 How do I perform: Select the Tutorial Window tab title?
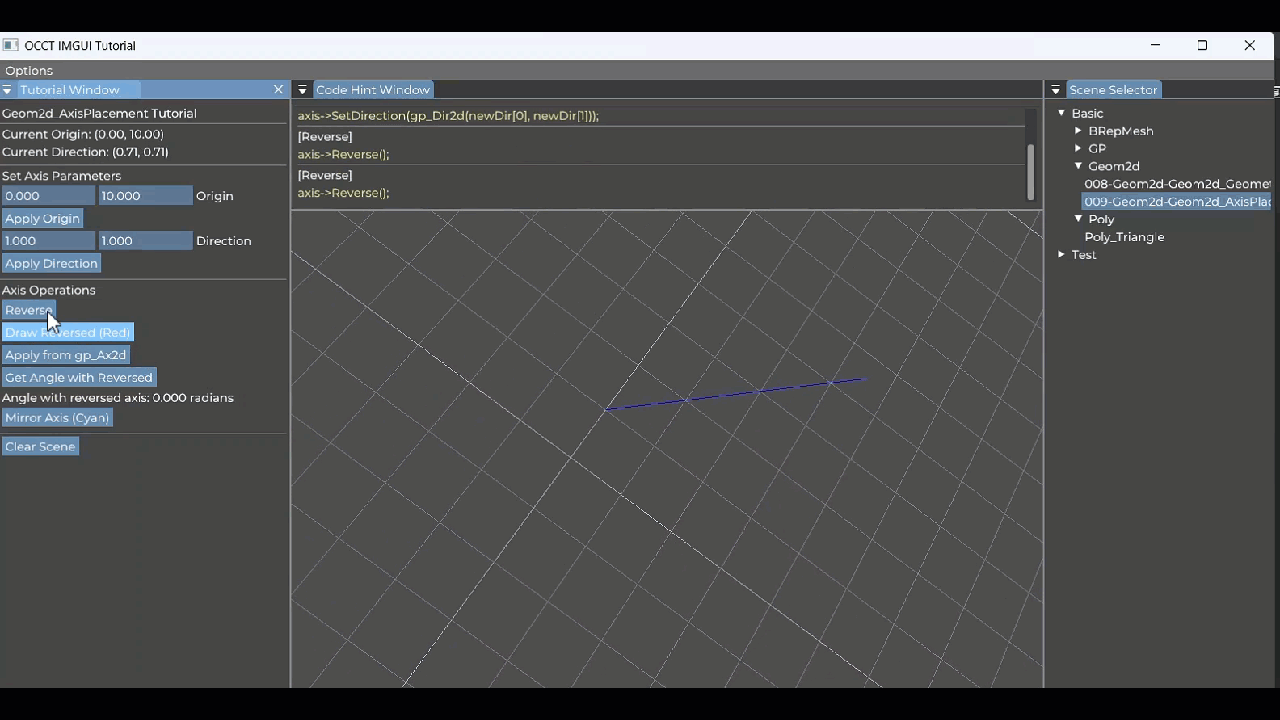69,90
